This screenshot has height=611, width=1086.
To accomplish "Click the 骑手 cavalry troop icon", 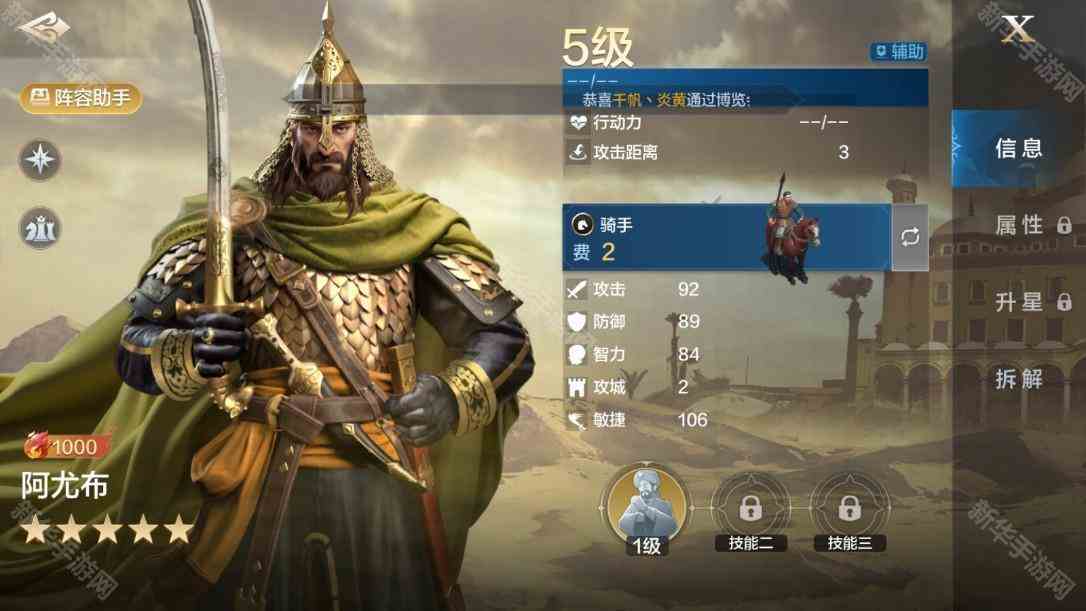I will [x=582, y=224].
